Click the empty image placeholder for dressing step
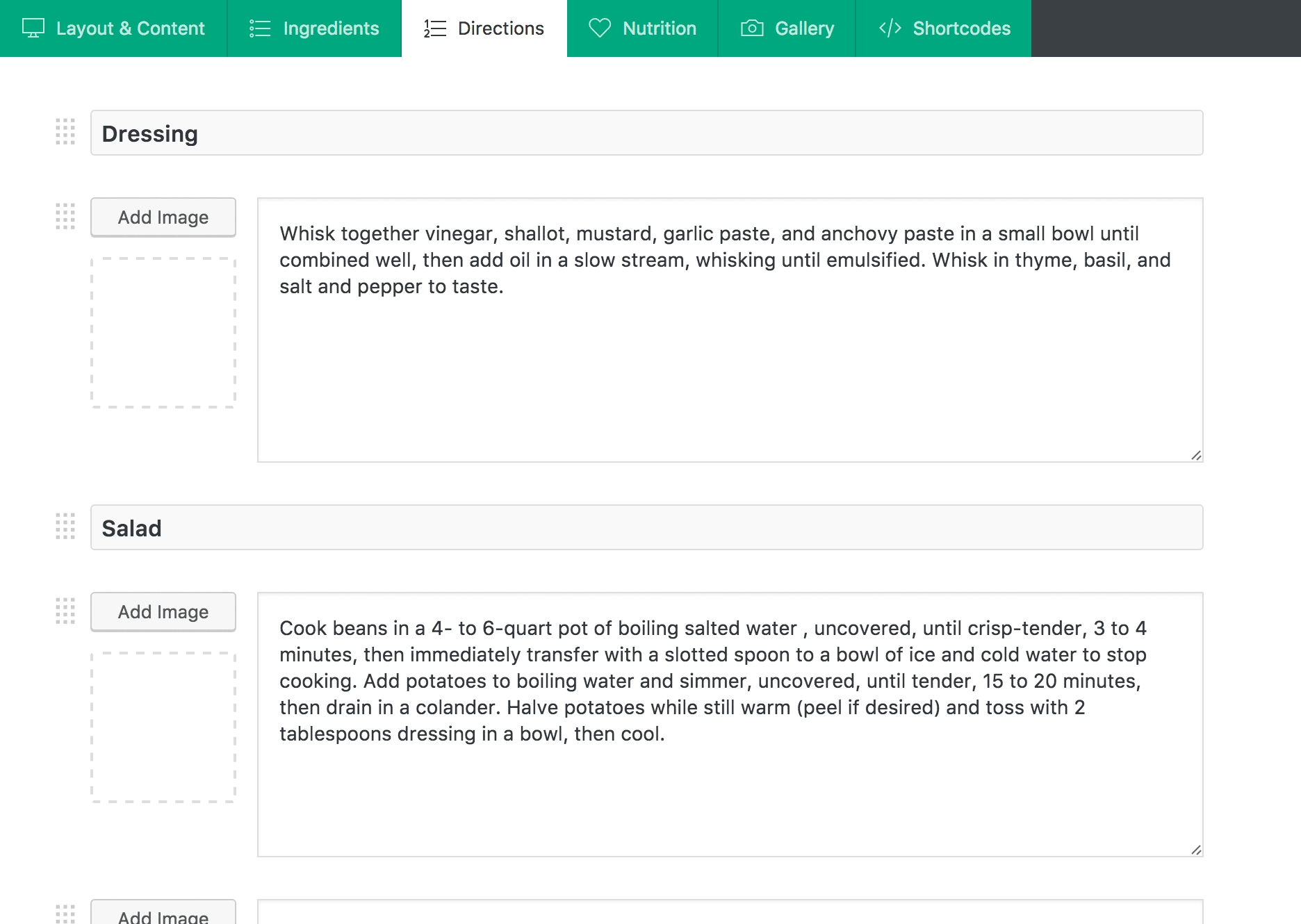This screenshot has height=924, width=1301. (163, 333)
